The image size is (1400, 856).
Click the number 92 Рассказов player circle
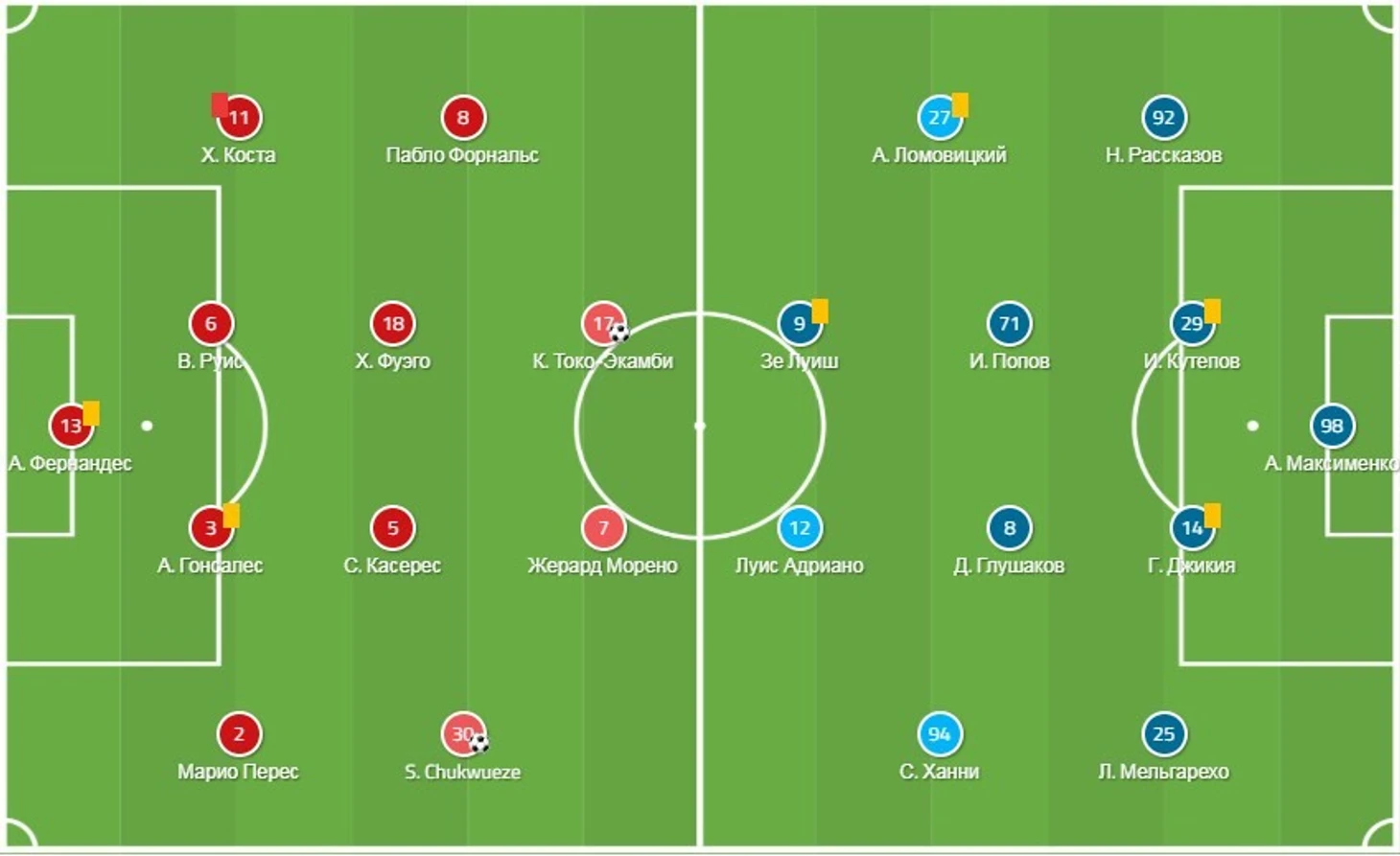click(x=1163, y=118)
